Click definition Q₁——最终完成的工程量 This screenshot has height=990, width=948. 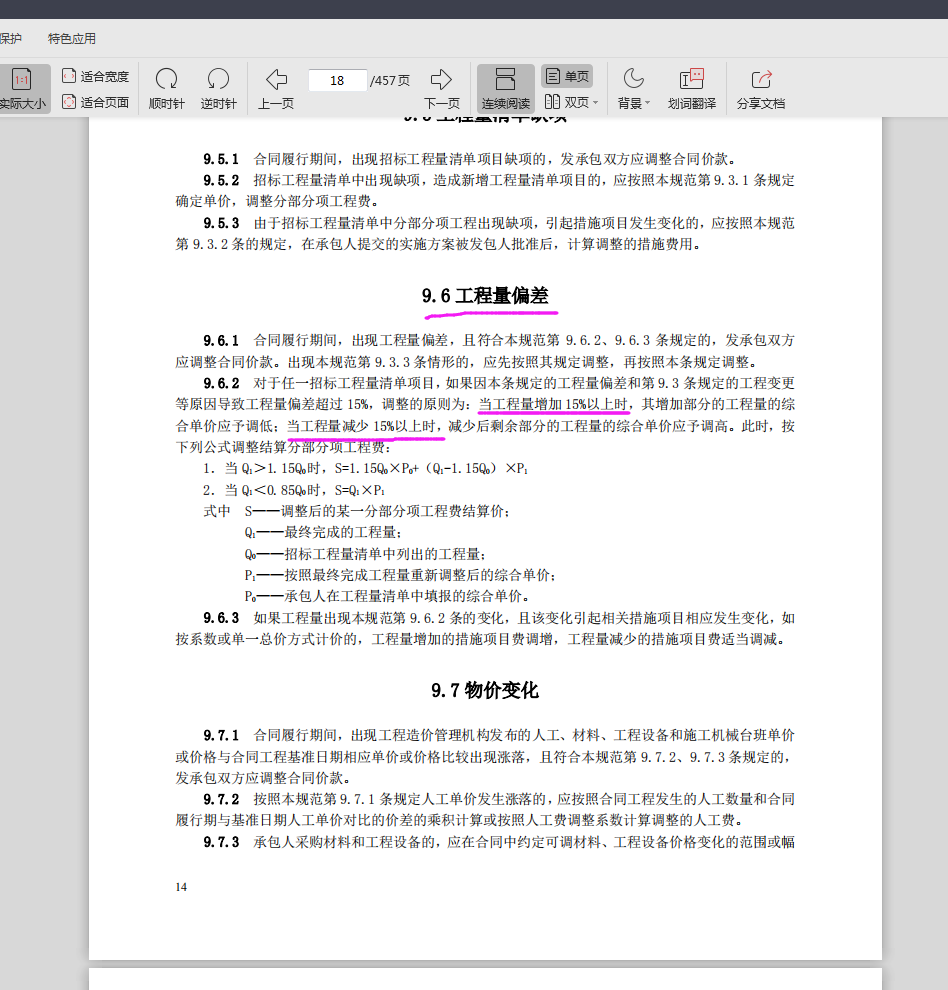323,533
